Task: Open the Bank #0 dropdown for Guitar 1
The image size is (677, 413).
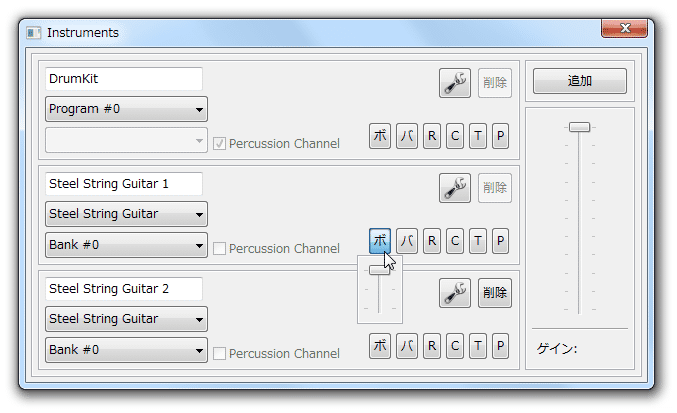Action: pos(126,245)
